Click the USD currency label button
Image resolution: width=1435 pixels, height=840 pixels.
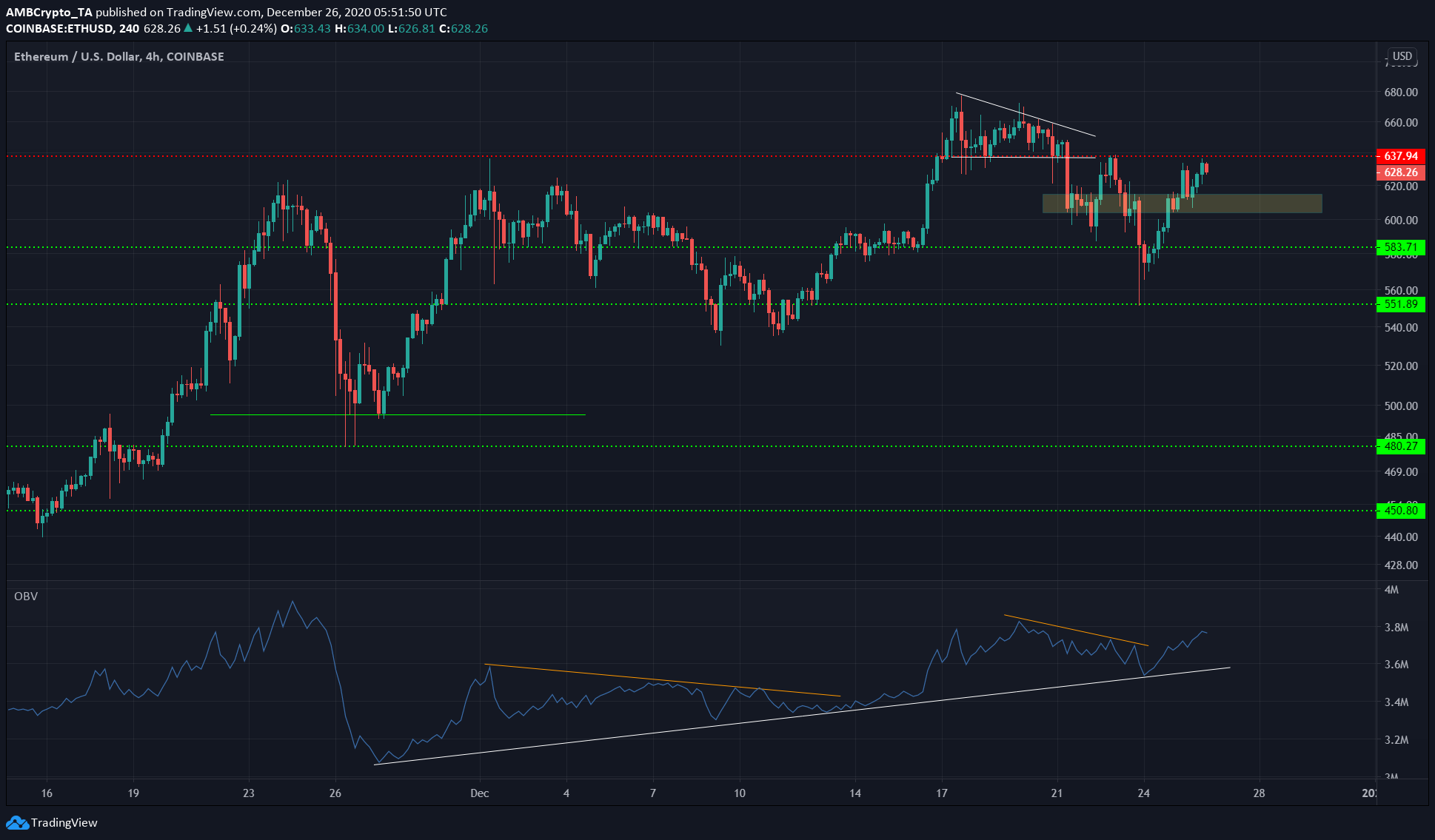[1402, 56]
